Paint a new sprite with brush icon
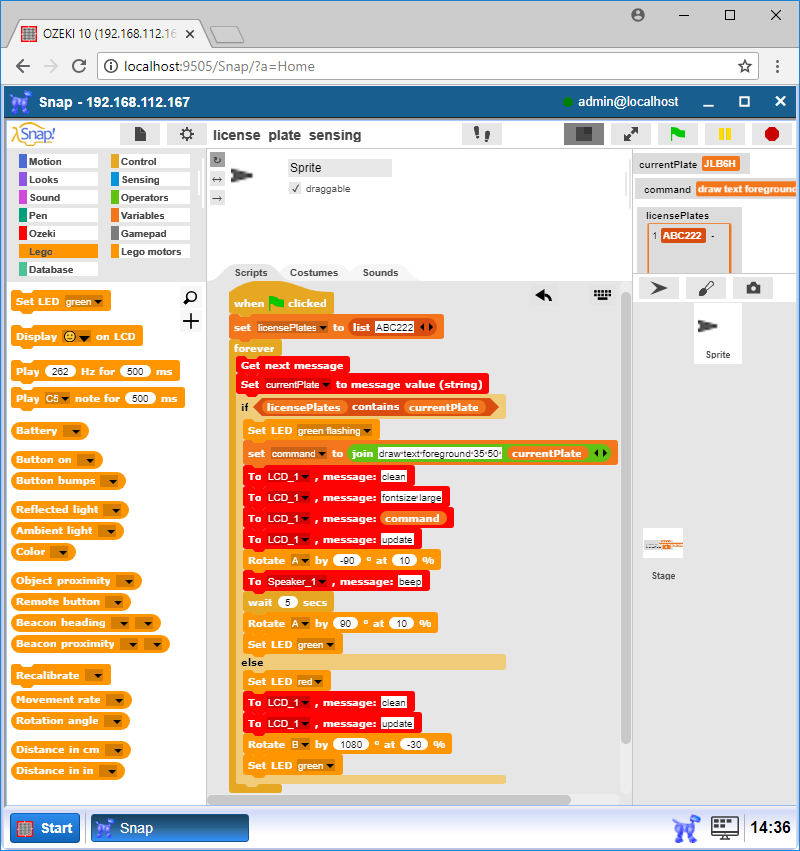This screenshot has width=800, height=851. 706,288
